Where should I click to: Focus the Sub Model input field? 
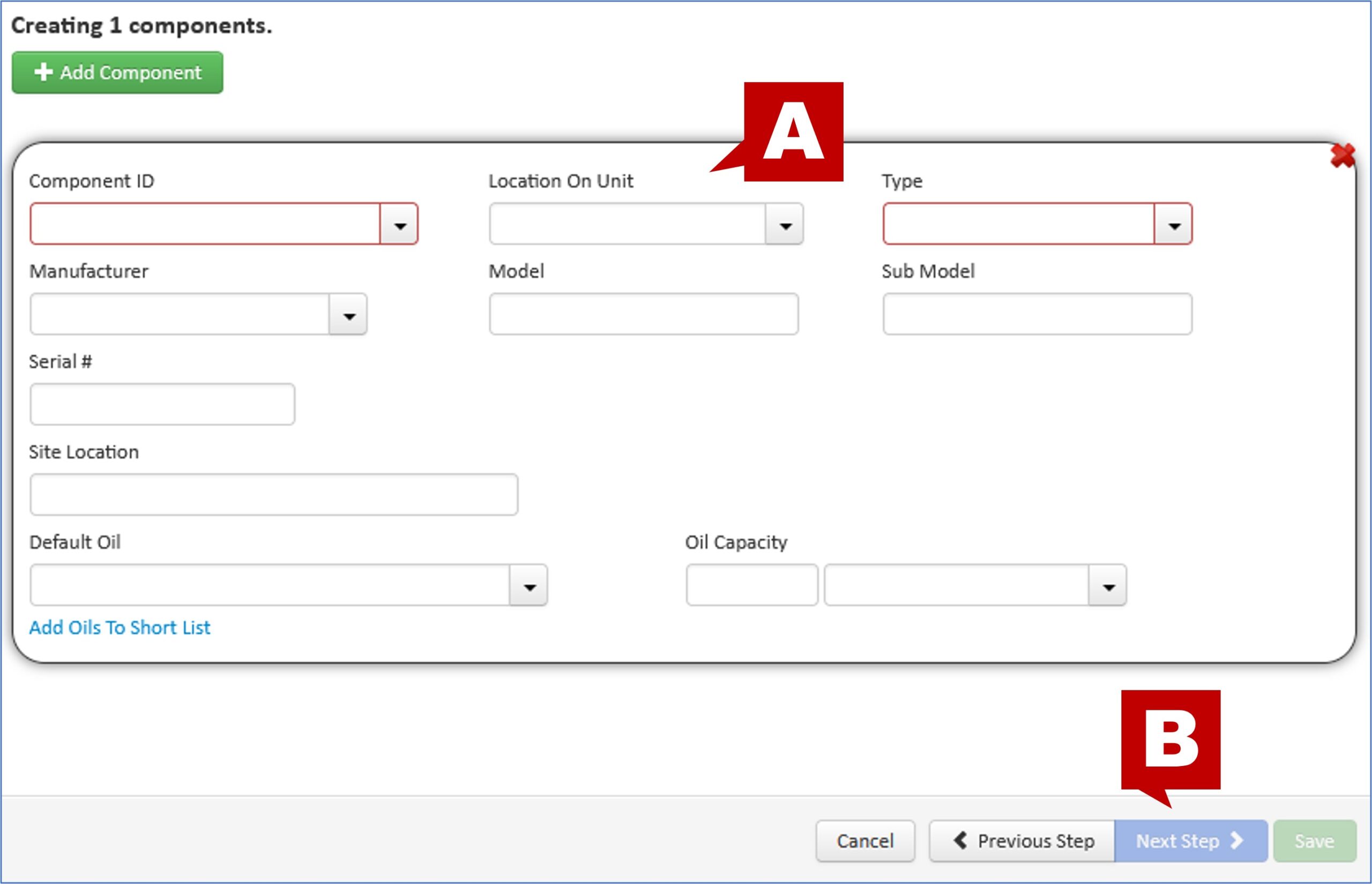1037,315
